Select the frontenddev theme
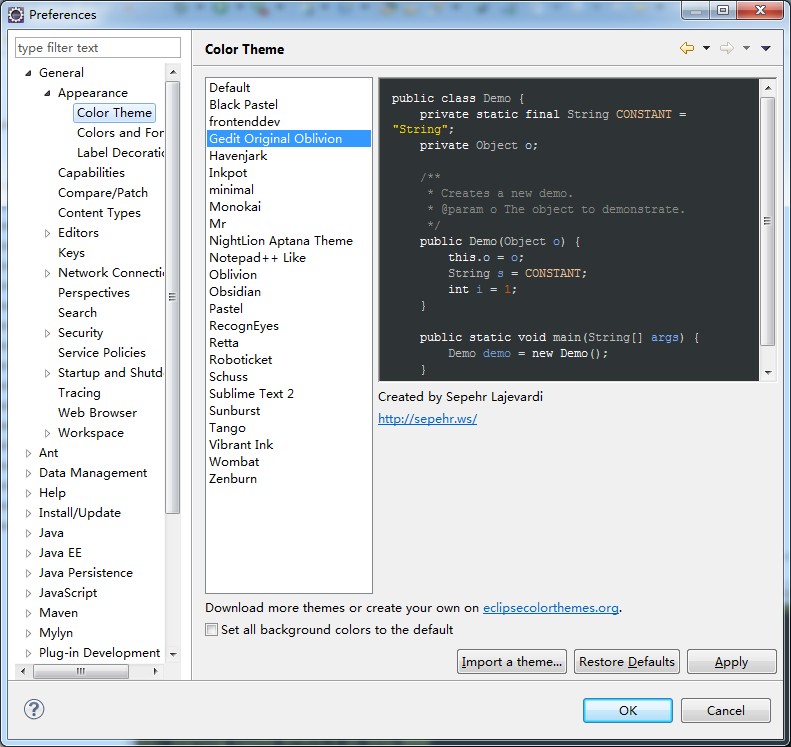The height and width of the screenshot is (747, 791). [289, 122]
